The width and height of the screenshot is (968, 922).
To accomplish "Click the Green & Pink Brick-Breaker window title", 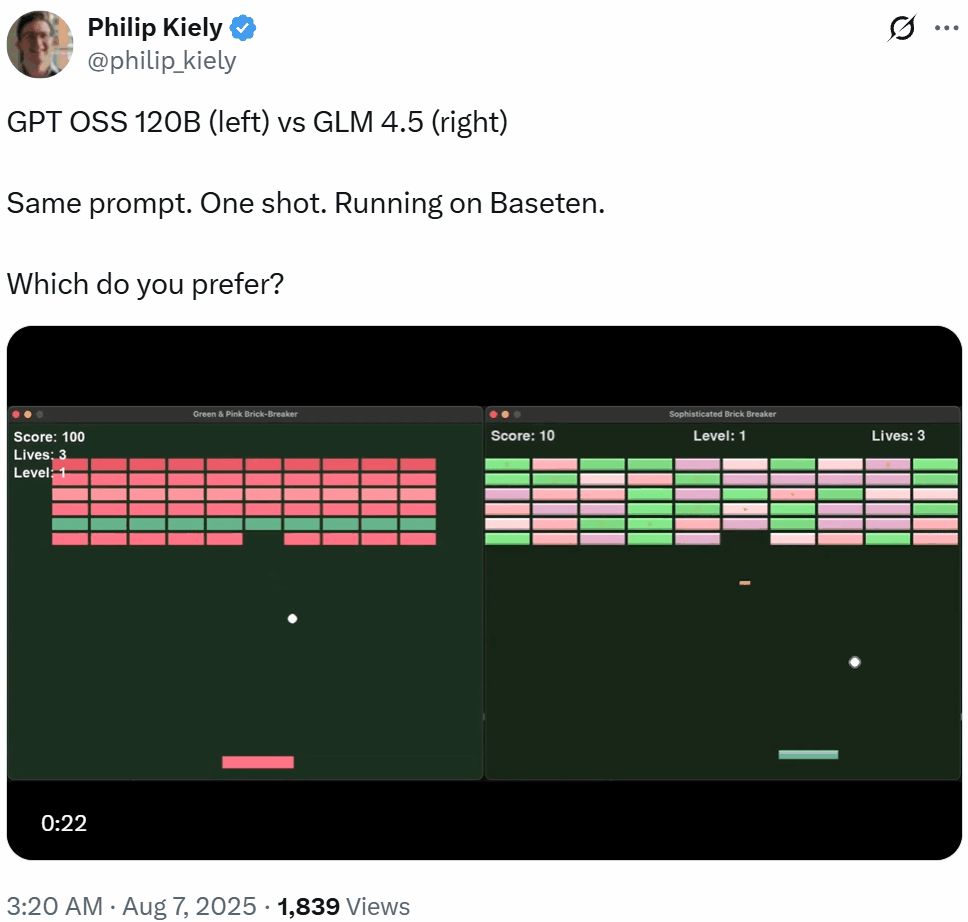I will (245, 414).
